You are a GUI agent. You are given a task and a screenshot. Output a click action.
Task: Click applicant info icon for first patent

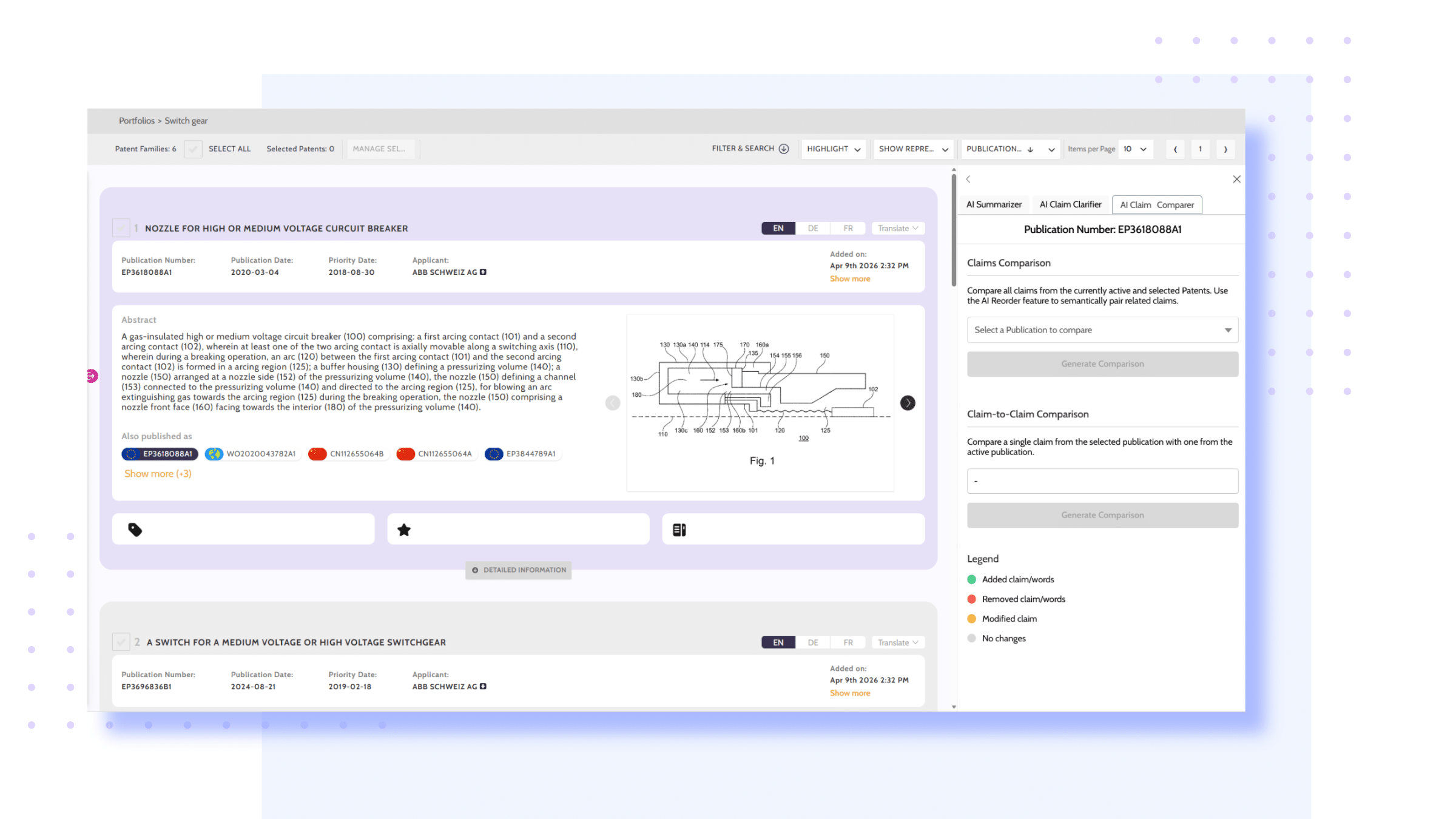(x=483, y=272)
